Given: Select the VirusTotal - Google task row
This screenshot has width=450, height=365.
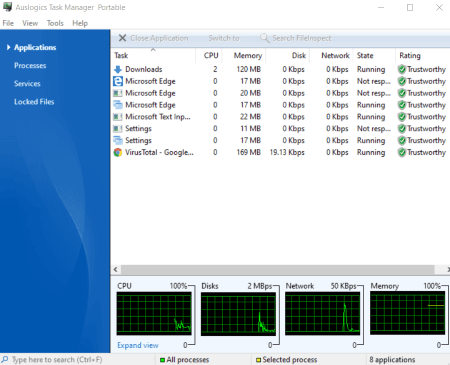Looking at the screenshot, I should point(280,152).
